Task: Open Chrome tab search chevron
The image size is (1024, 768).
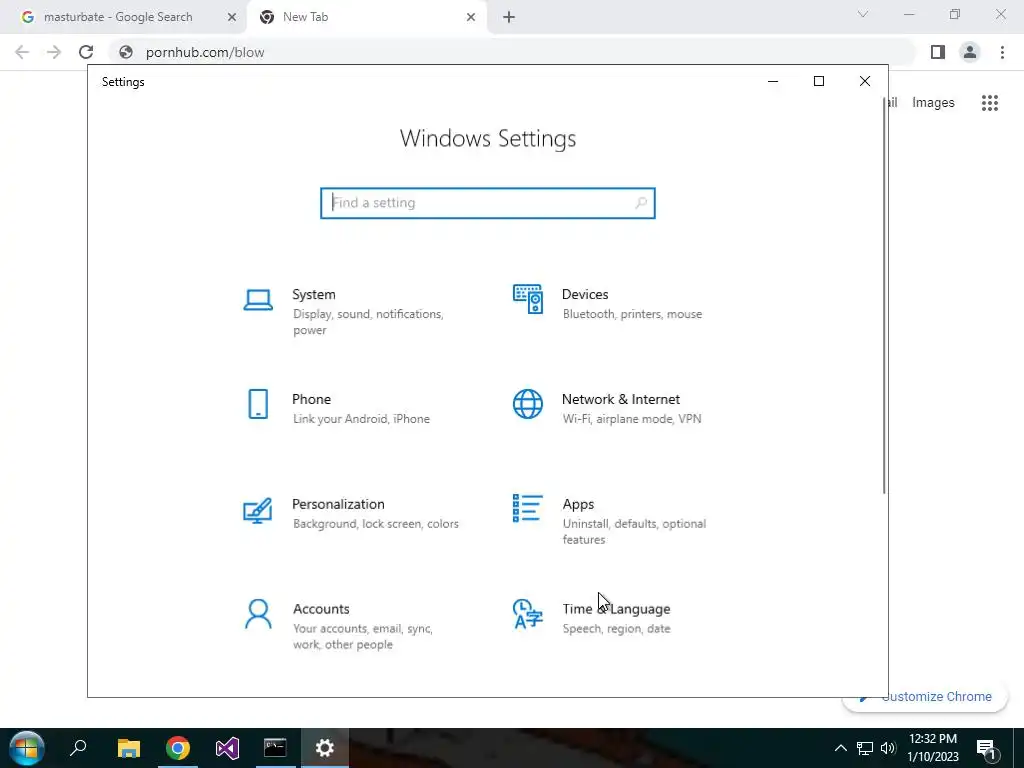Action: pos(863,14)
